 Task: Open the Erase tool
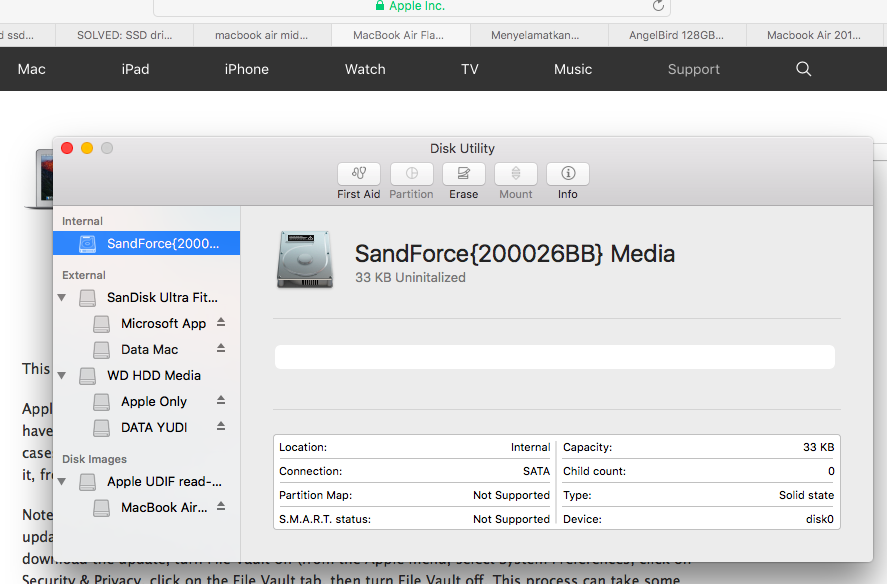point(464,174)
